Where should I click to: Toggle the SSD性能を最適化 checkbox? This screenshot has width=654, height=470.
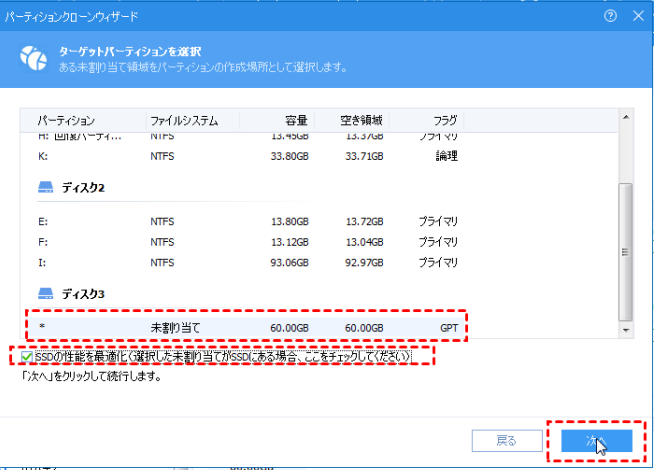pyautogui.click(x=27, y=357)
